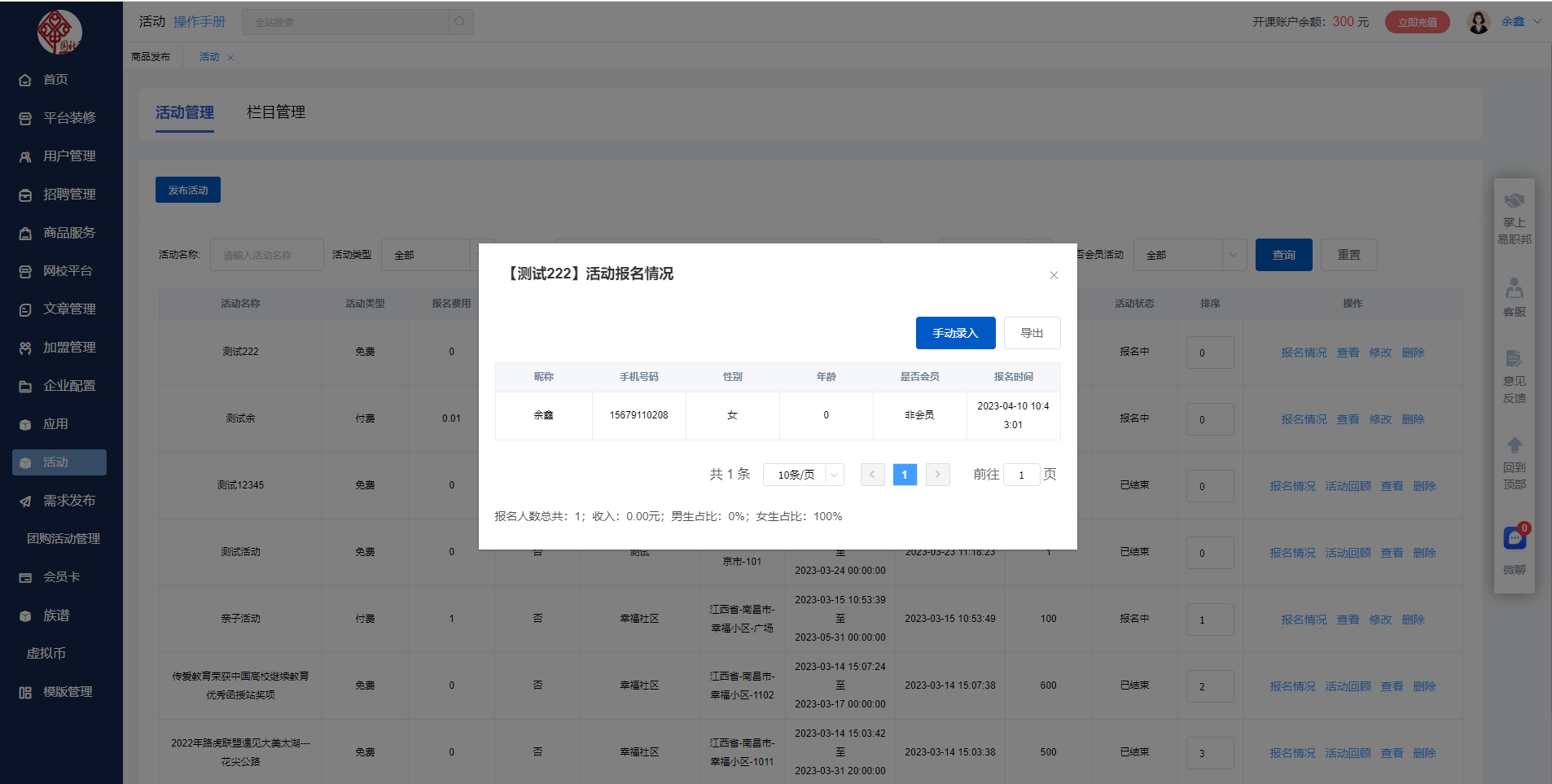Click the 导出 export button

click(1032, 333)
